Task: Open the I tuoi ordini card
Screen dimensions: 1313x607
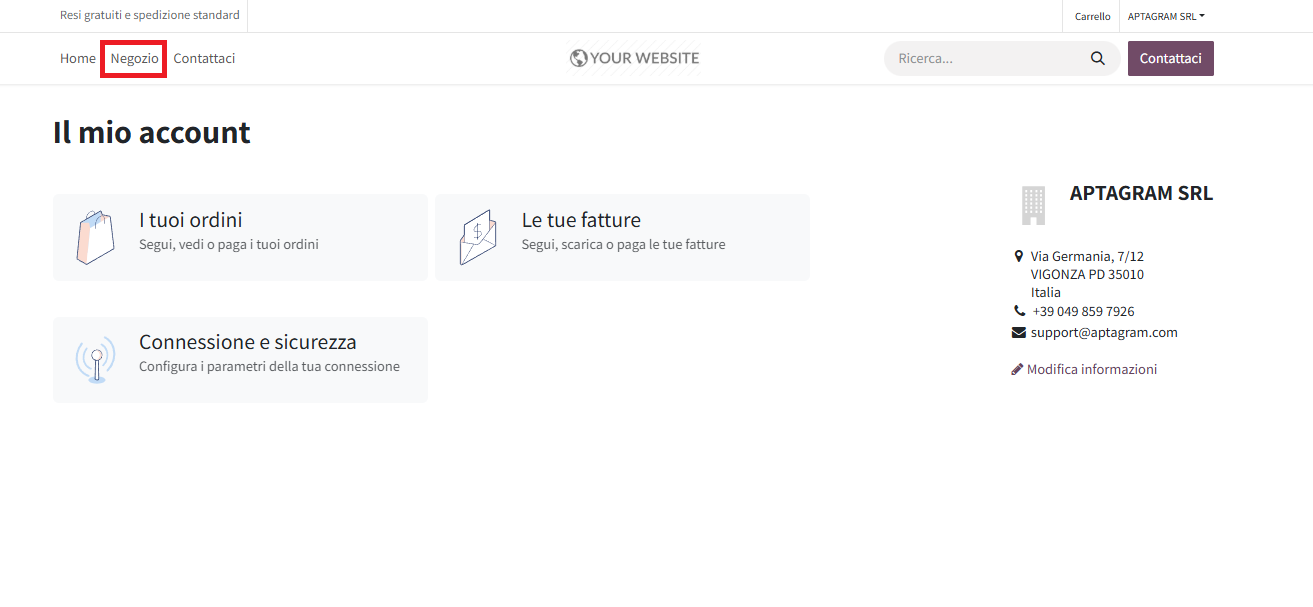Action: (x=240, y=237)
